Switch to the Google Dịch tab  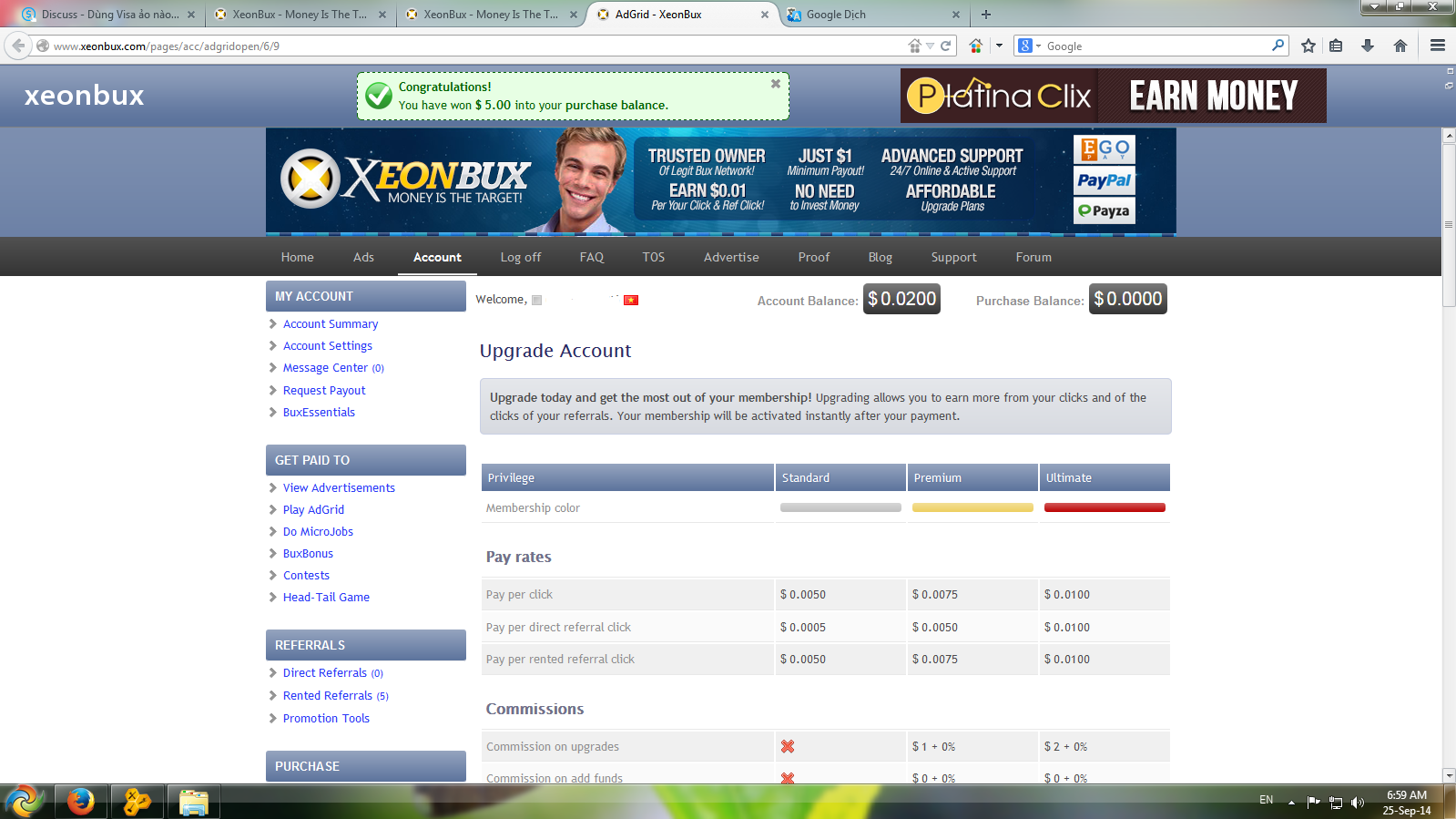coord(871,15)
